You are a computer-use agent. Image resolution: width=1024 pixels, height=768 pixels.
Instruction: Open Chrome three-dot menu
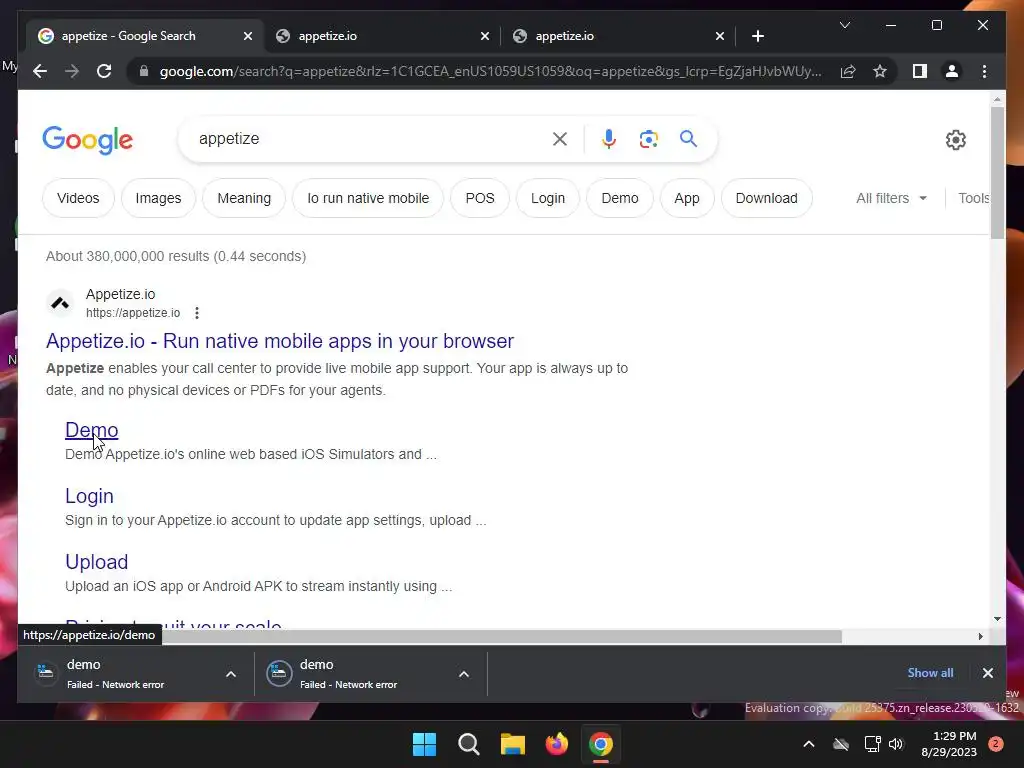984,71
